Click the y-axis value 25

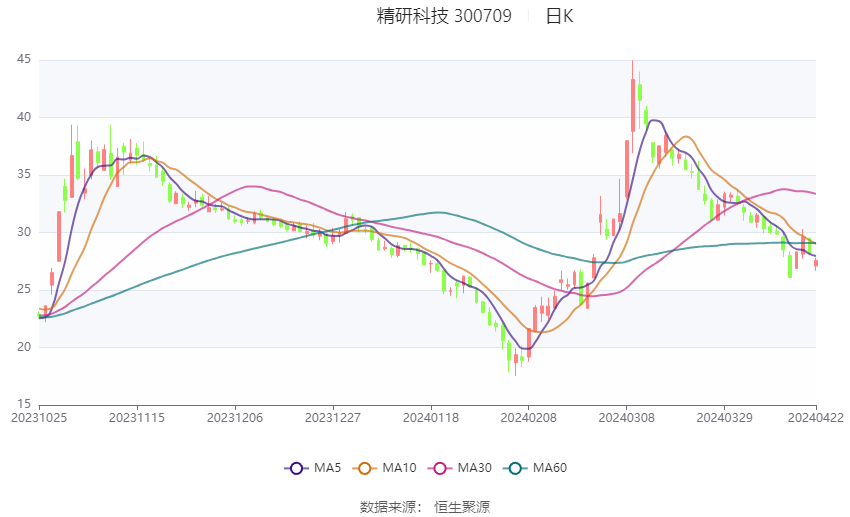[24, 289]
